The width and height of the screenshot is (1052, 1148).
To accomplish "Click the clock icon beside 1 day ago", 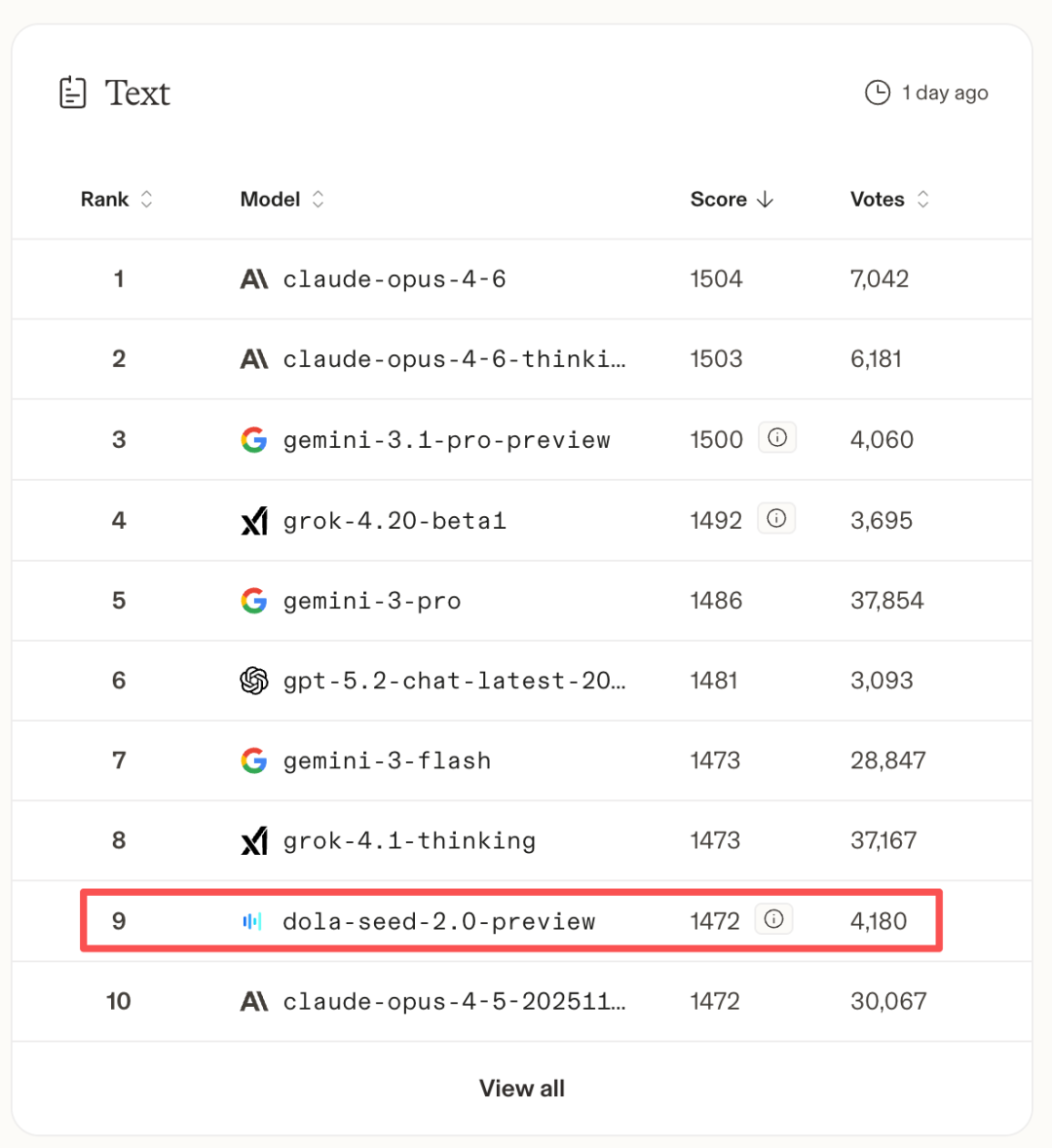I will coord(878,93).
